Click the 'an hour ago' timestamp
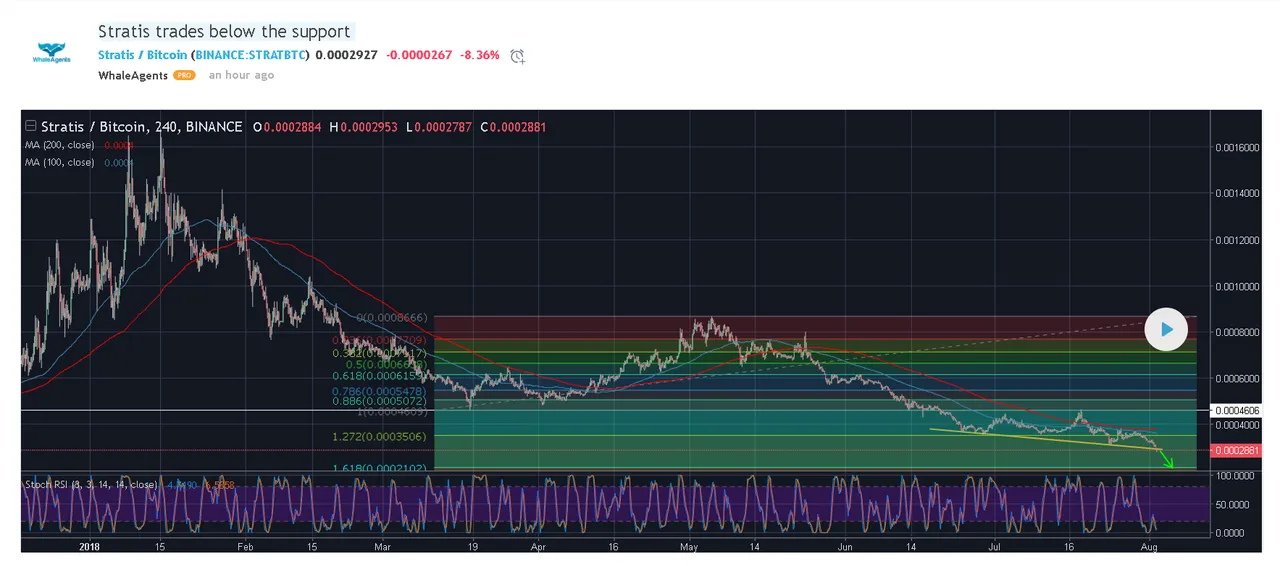 (241, 75)
